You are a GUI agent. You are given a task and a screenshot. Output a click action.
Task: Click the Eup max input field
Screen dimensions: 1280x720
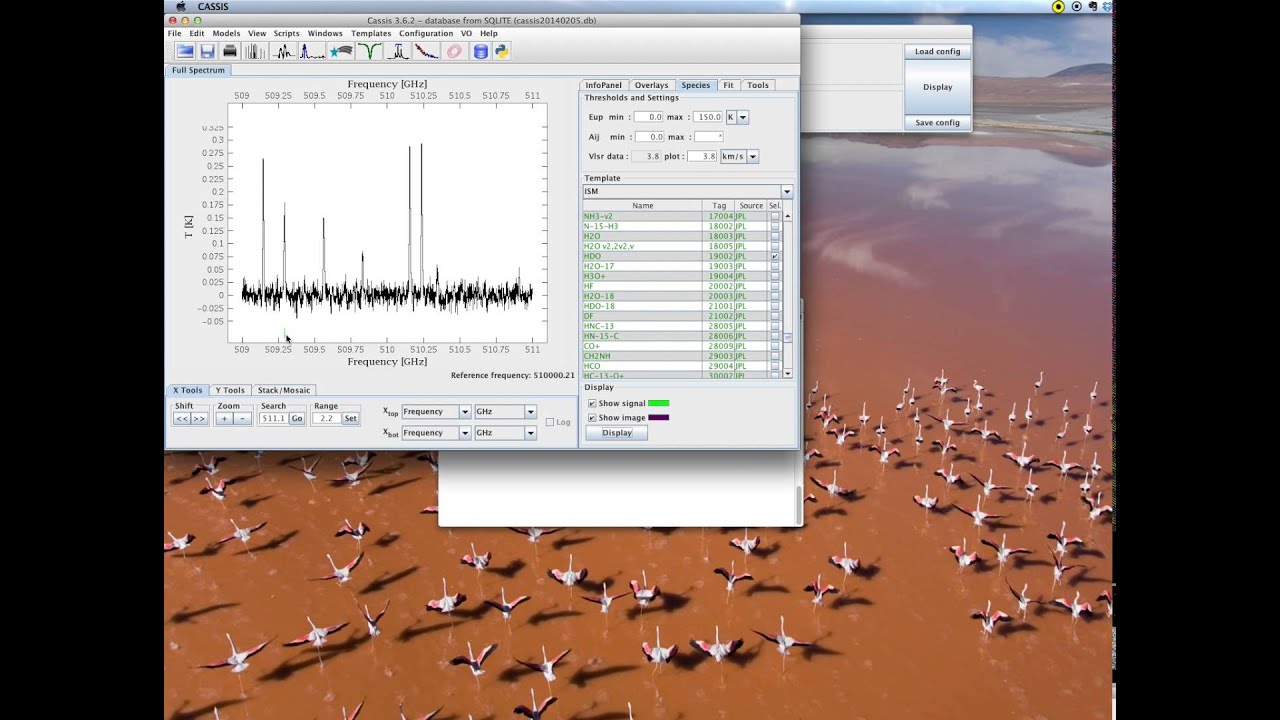point(708,117)
